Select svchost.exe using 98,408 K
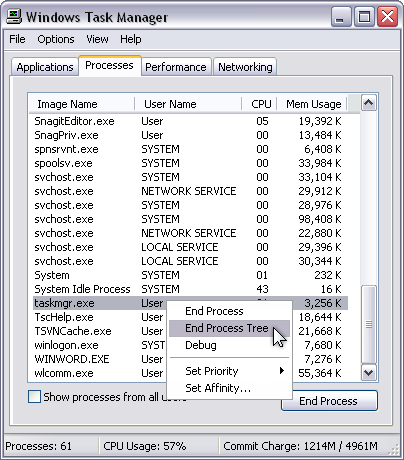The image size is (404, 460). pos(190,219)
